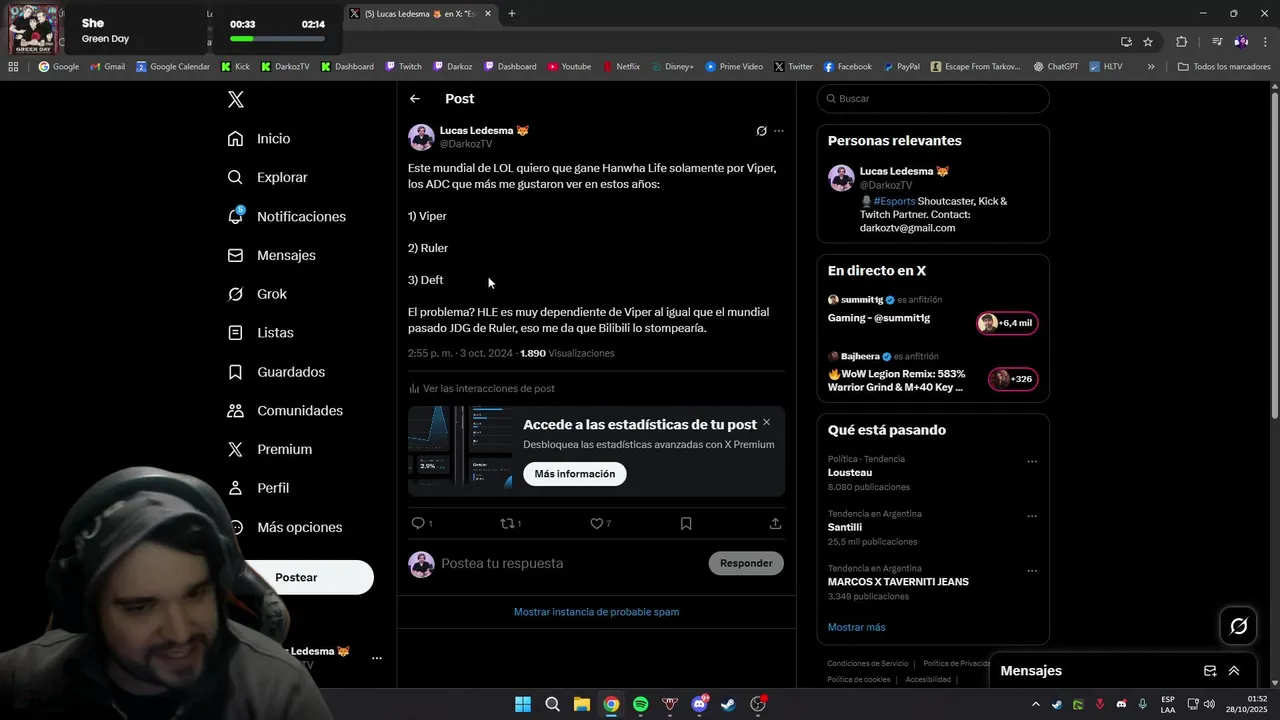
Task: Click the Más información button
Action: tap(575, 474)
